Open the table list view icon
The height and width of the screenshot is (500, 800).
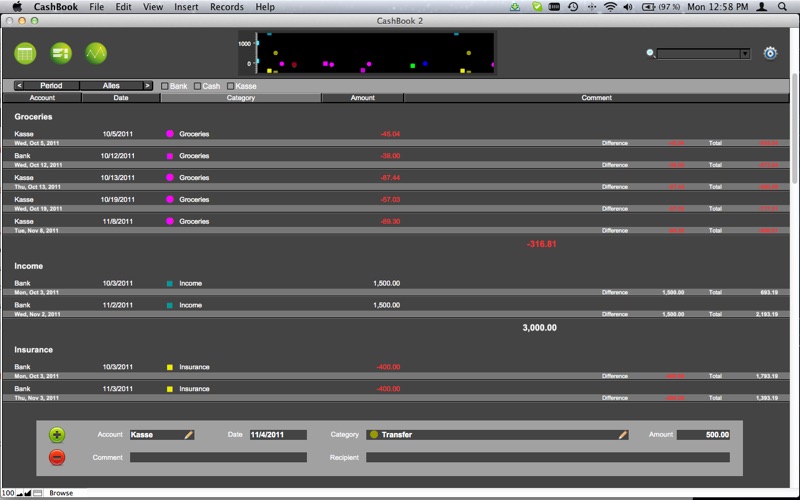(x=26, y=53)
